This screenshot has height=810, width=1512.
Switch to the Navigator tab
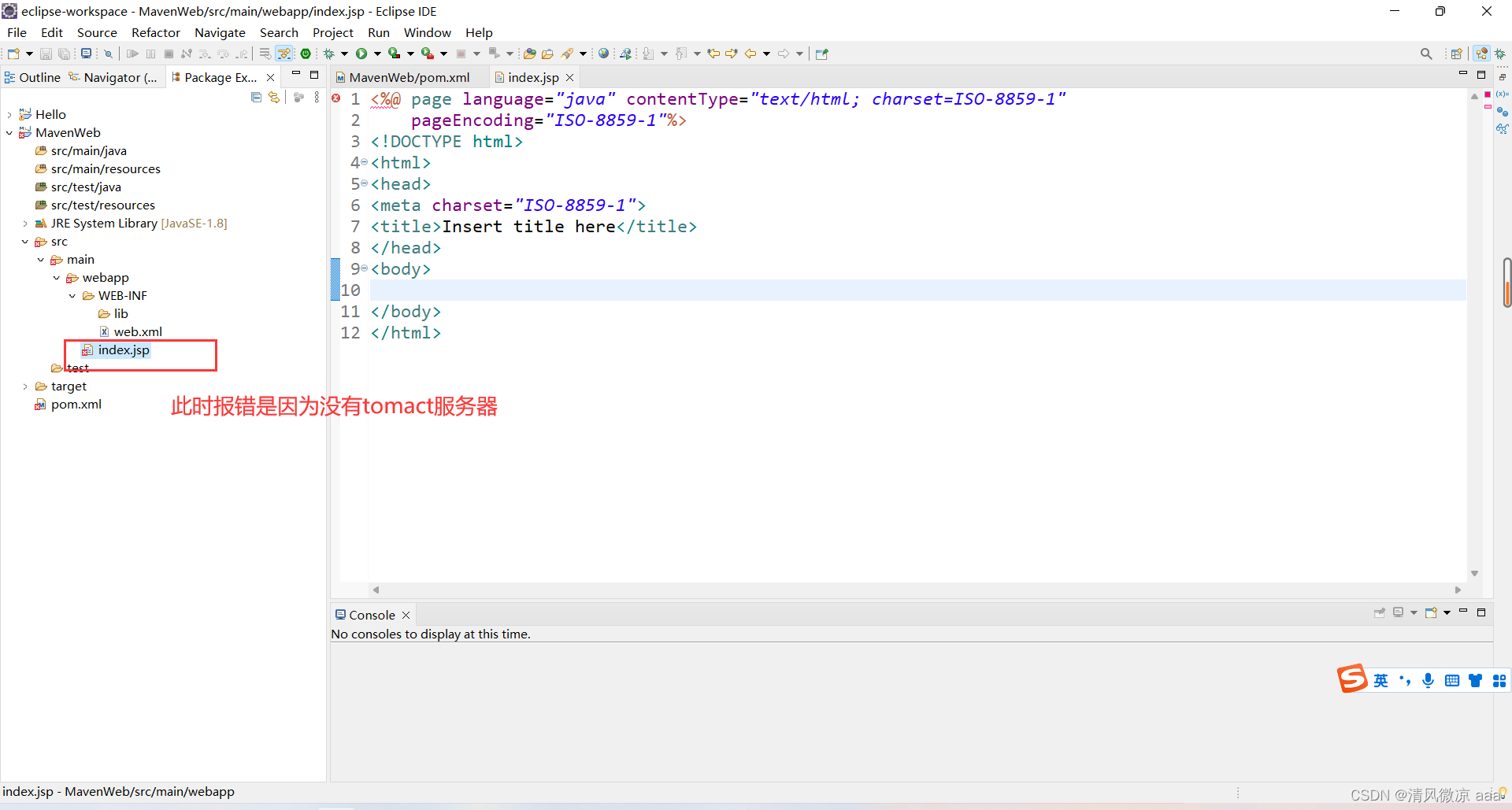point(113,77)
